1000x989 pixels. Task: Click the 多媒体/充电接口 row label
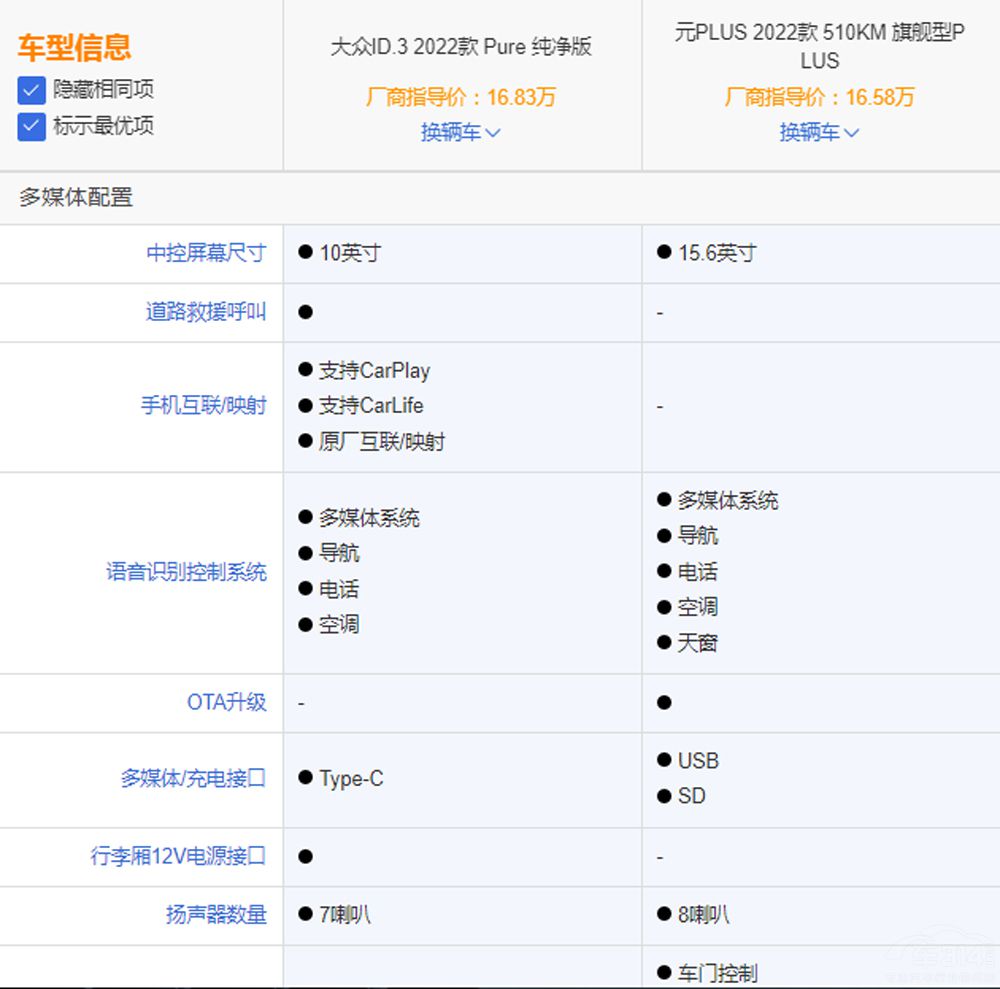tap(193, 779)
